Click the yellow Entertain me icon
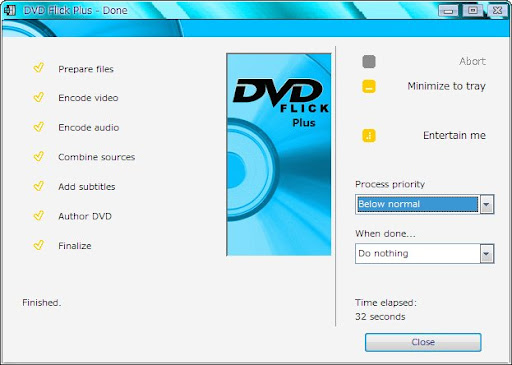The height and width of the screenshot is (365, 512). [x=369, y=136]
